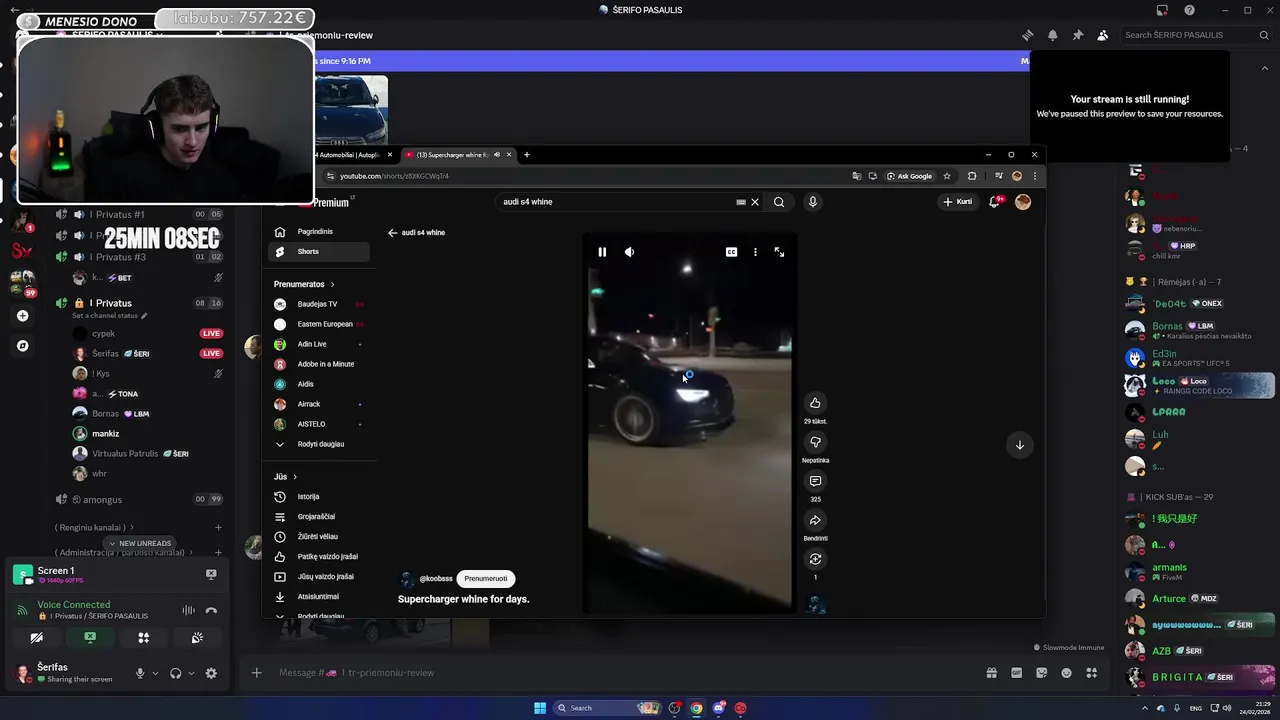
Task: Open Discord Help question mark
Action: (1189, 10)
